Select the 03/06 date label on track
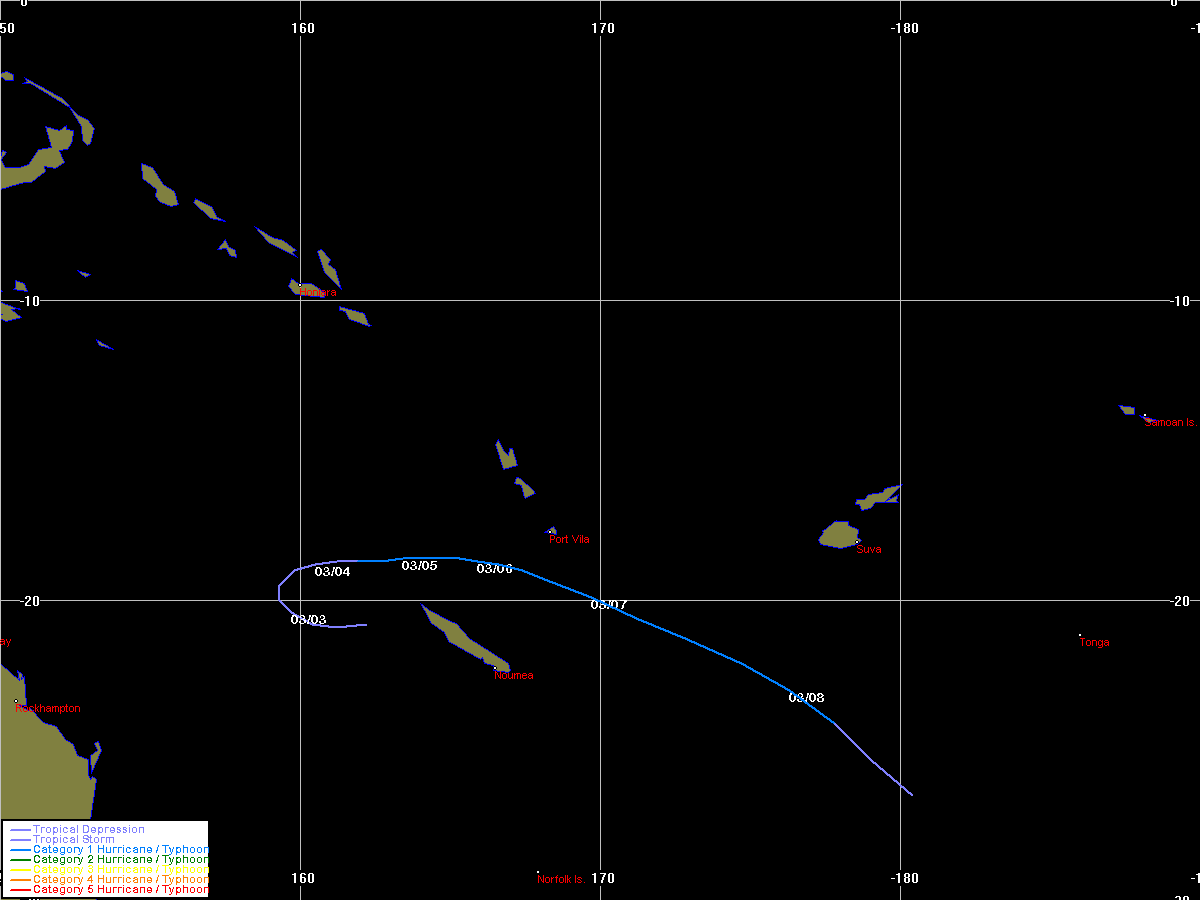 [494, 569]
